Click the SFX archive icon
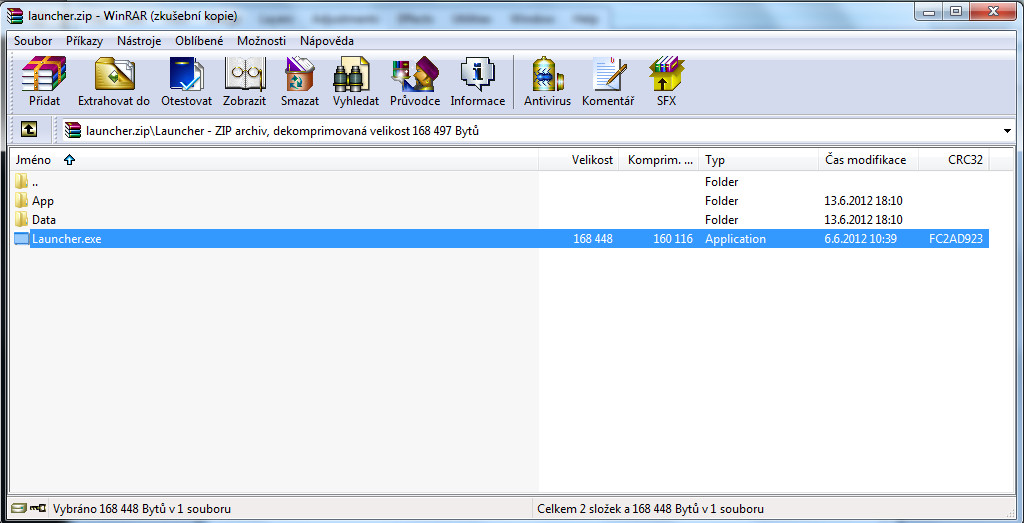 tap(667, 74)
